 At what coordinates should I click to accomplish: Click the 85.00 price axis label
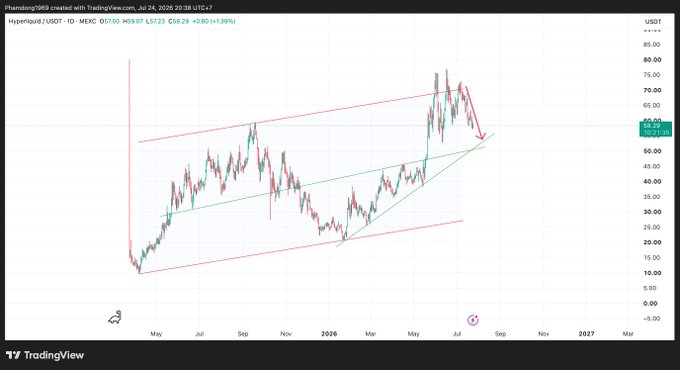click(652, 45)
